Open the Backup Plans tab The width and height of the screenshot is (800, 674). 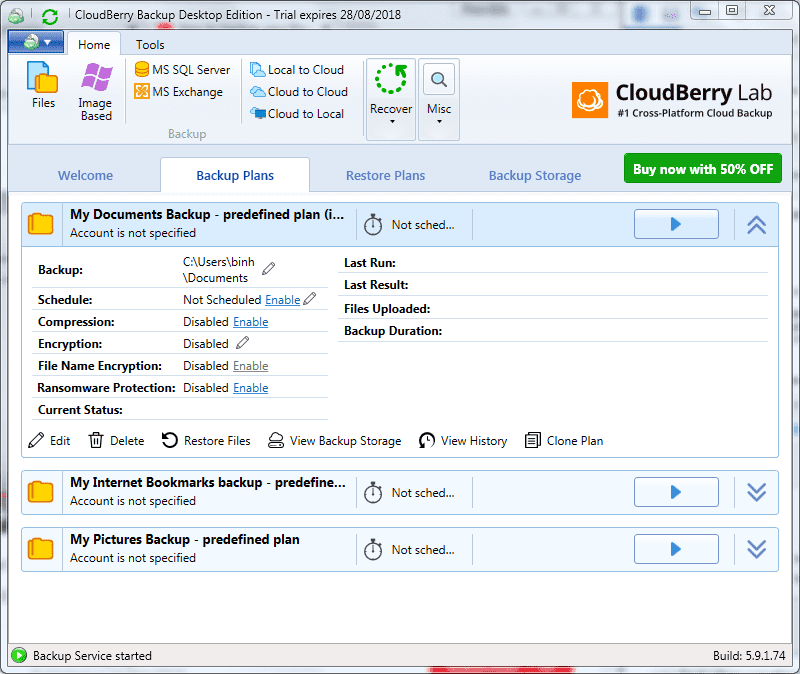[x=235, y=175]
